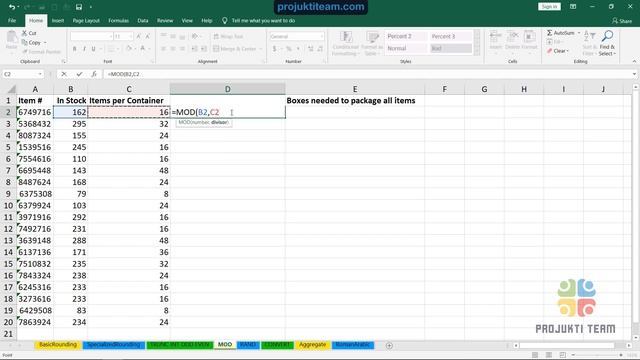Open Conditional Formatting icon
Viewport: 640px width, 360px height.
pos(346,37)
